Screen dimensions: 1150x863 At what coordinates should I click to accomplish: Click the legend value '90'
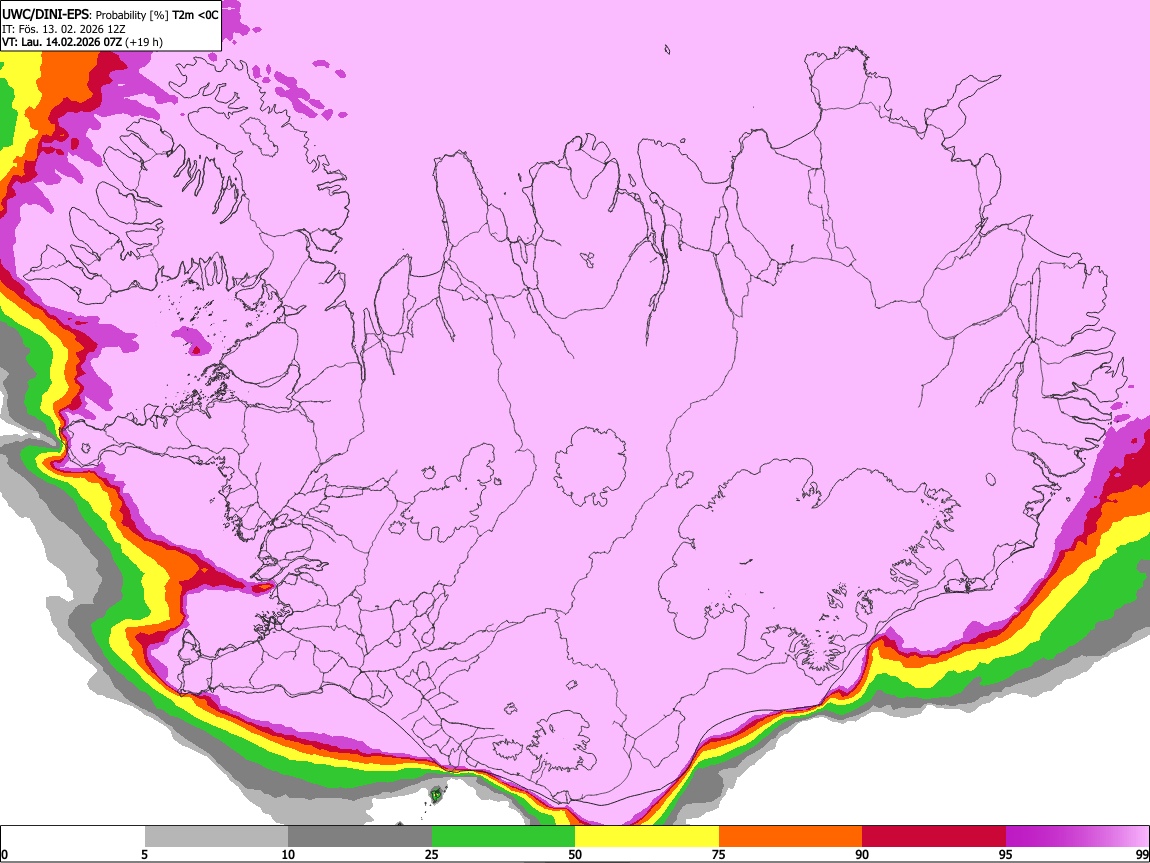point(862,854)
